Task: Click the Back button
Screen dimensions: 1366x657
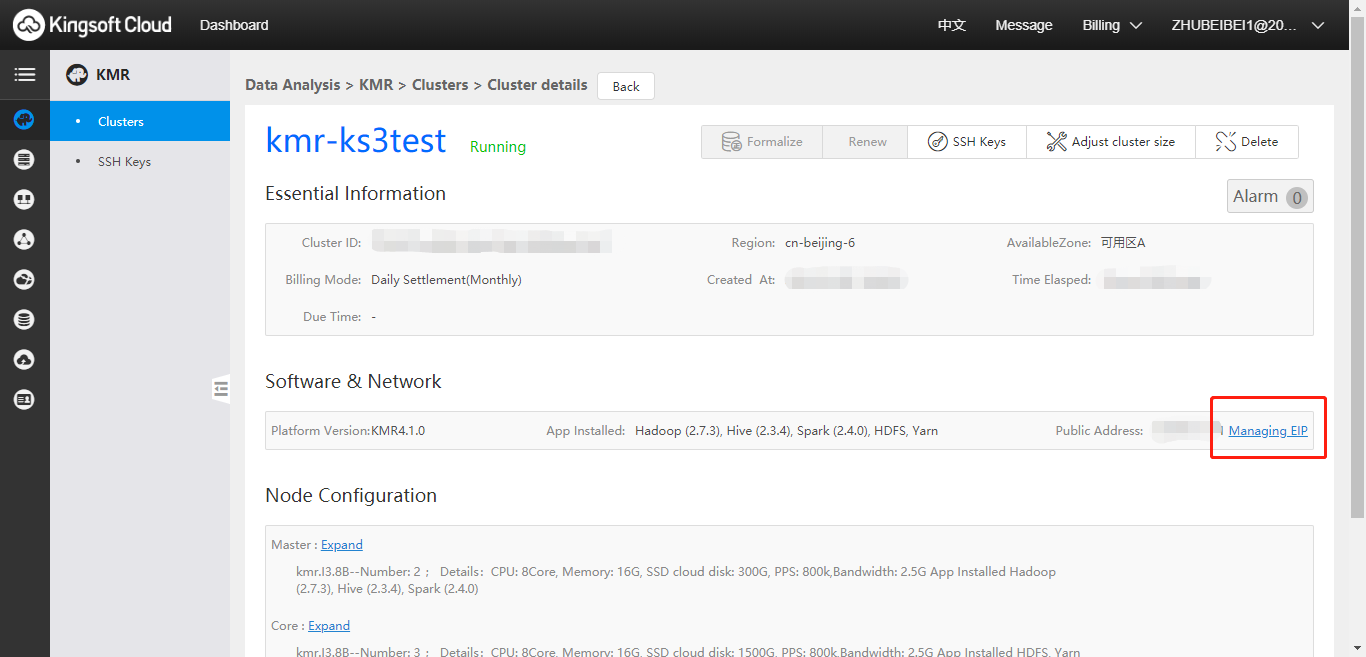Action: [626, 86]
